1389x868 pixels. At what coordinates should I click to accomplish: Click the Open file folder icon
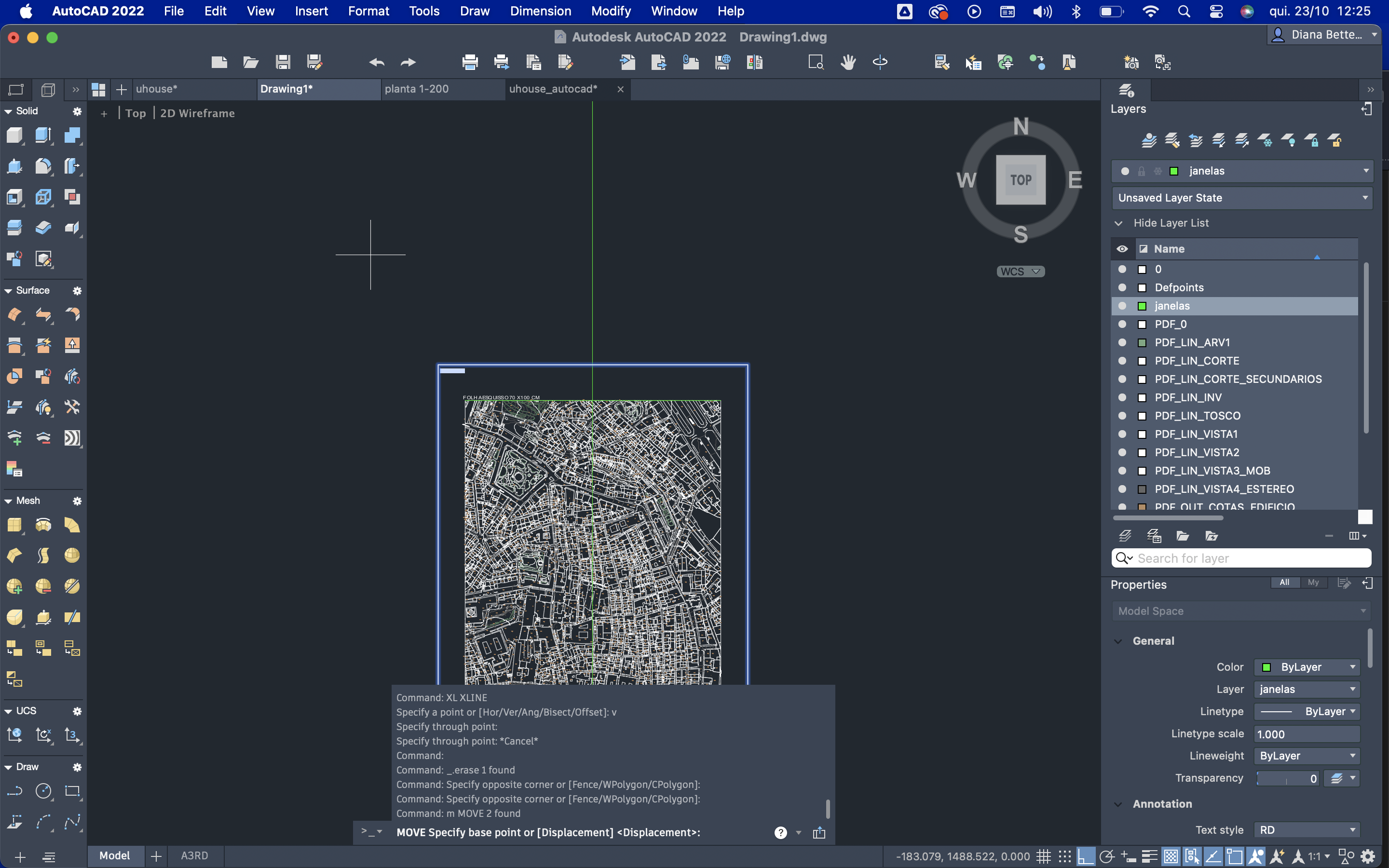point(251,62)
